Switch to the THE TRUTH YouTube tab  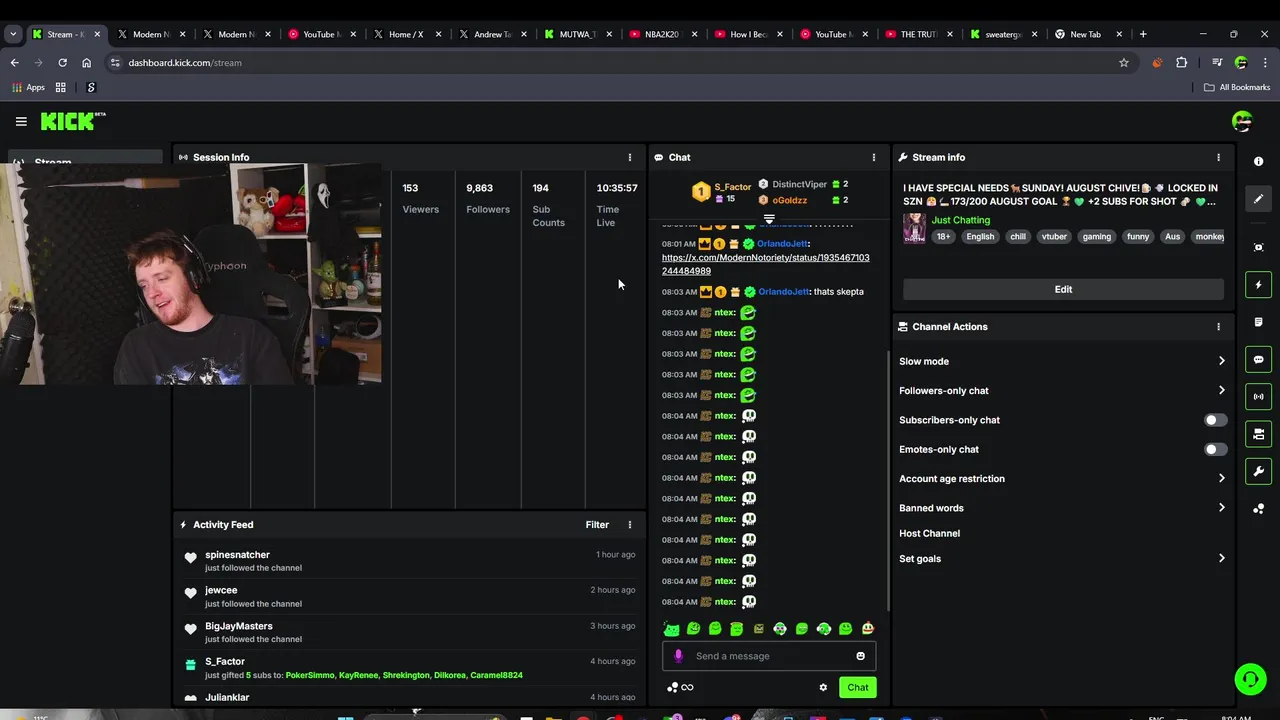point(917,34)
